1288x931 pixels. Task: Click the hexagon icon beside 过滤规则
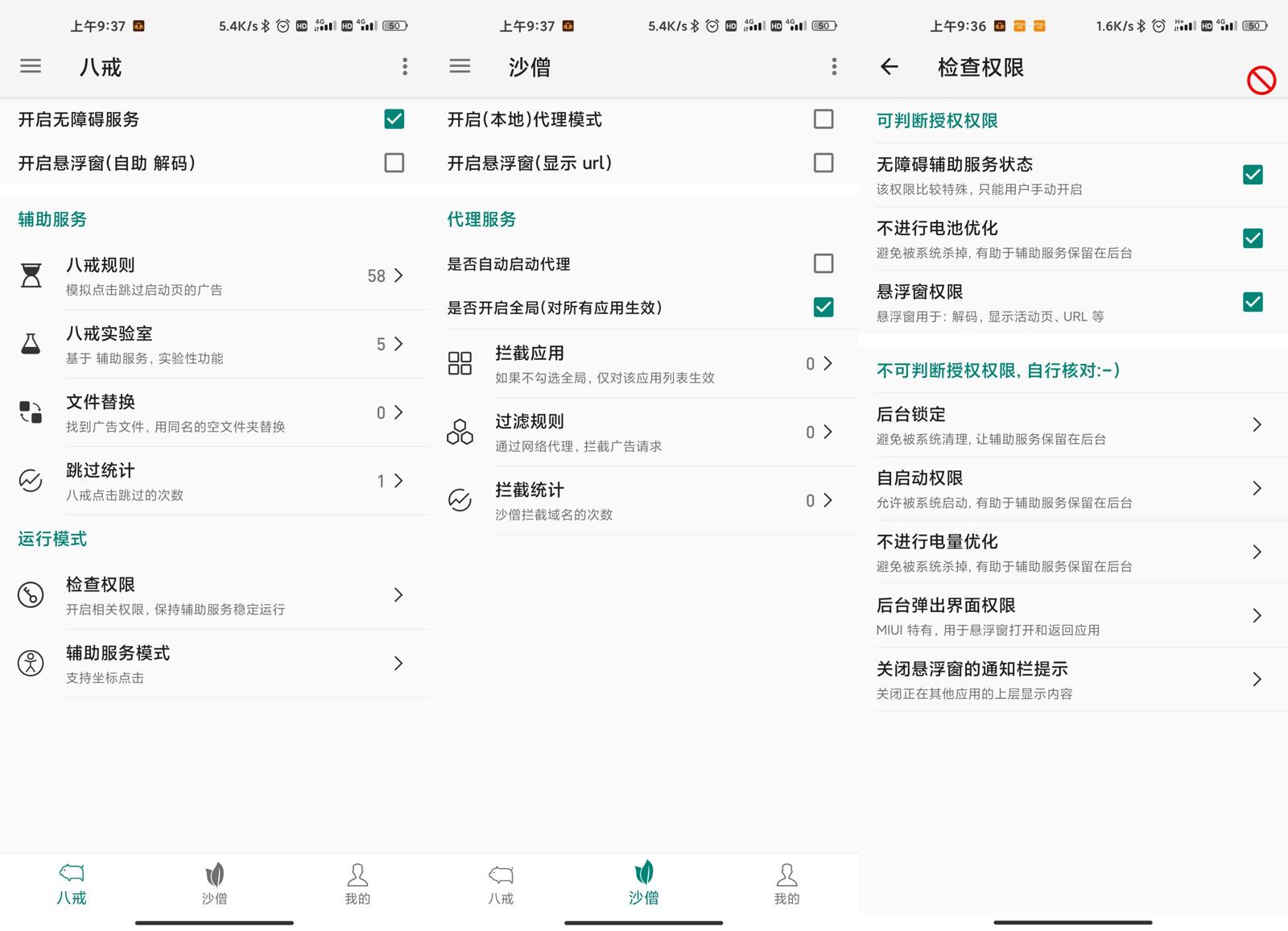pyautogui.click(x=460, y=432)
